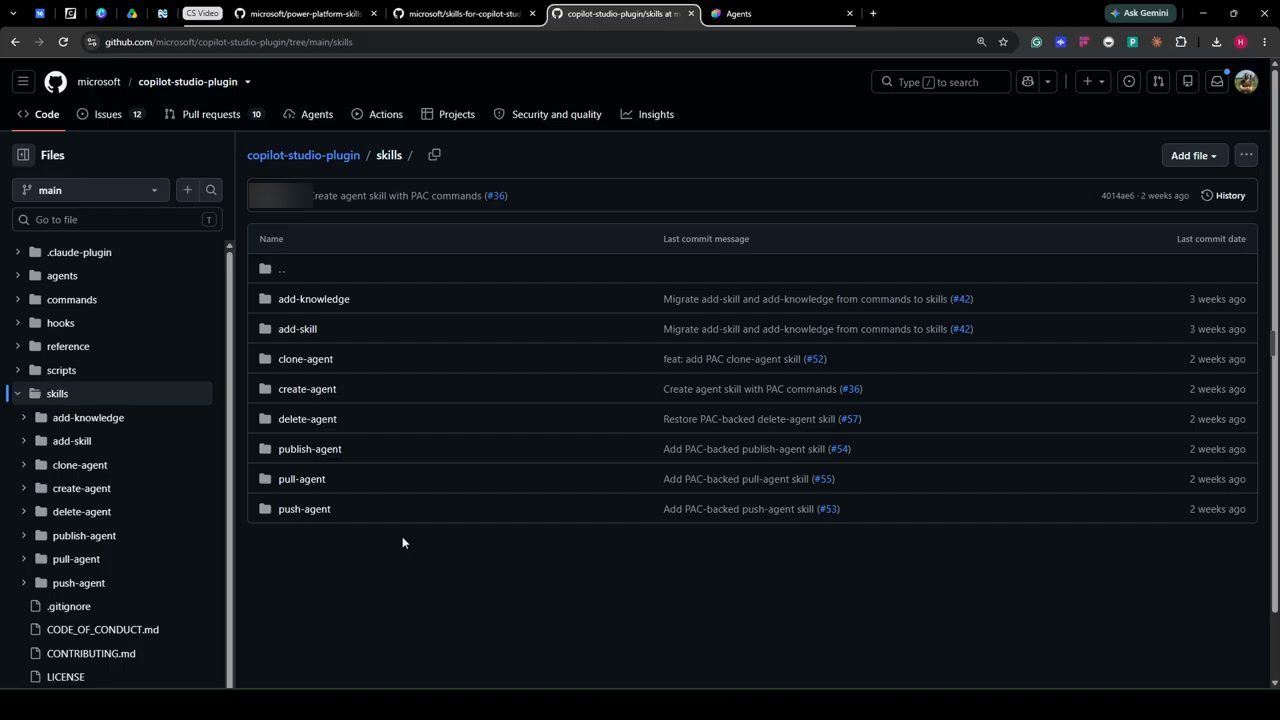Add a file using tree plus icon
1280x720 pixels.
(187, 190)
